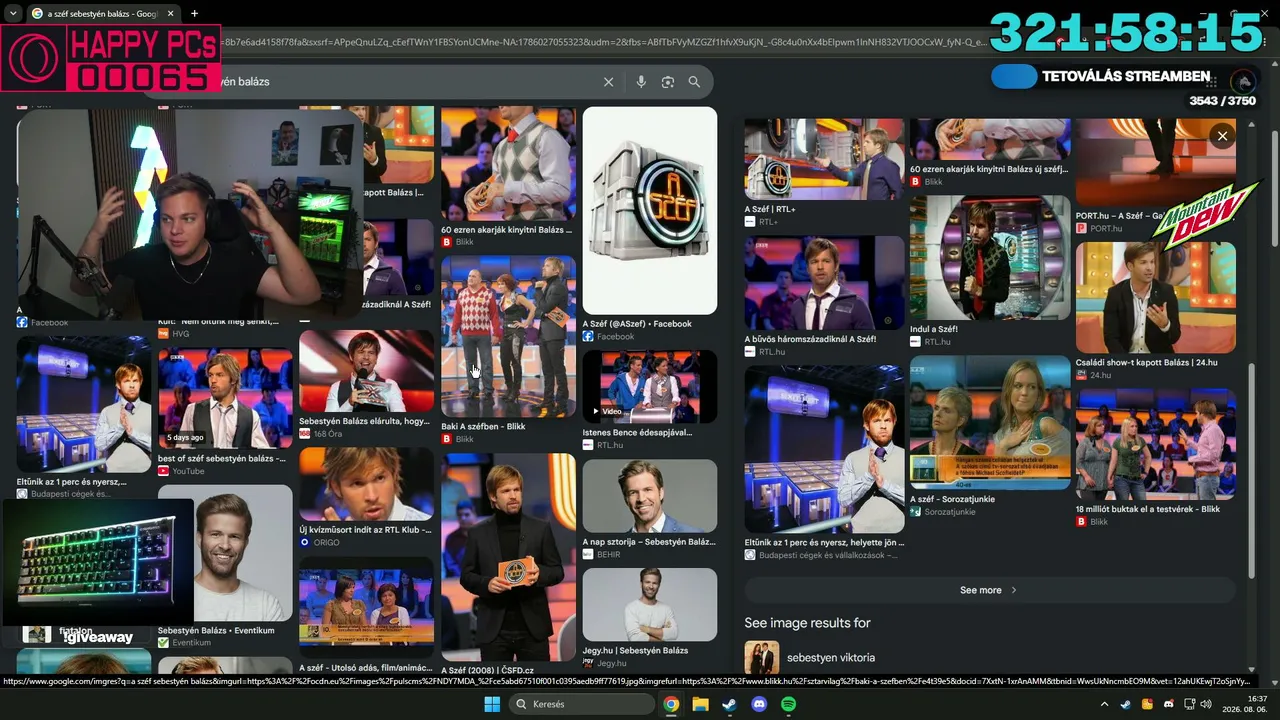Select the A Széf vault logo thumbnail
This screenshot has height=720, width=1280.
tap(650, 211)
